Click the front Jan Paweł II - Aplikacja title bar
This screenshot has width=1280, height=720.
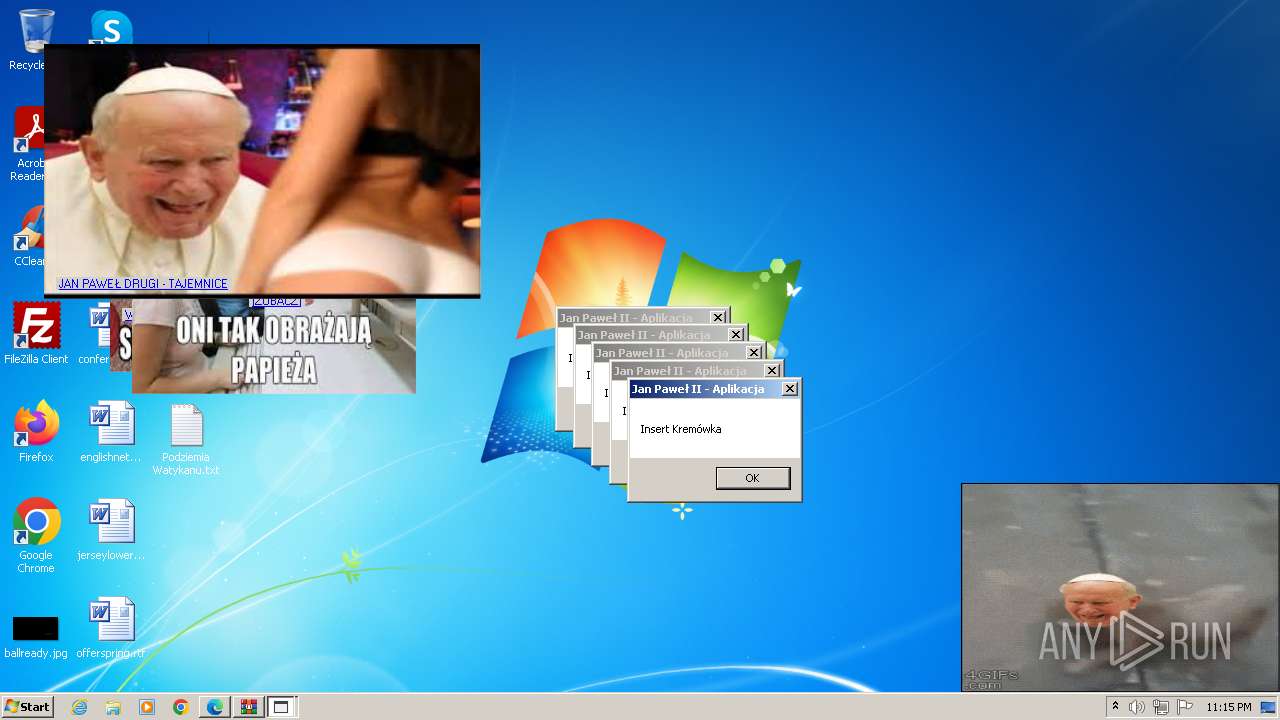coord(705,389)
